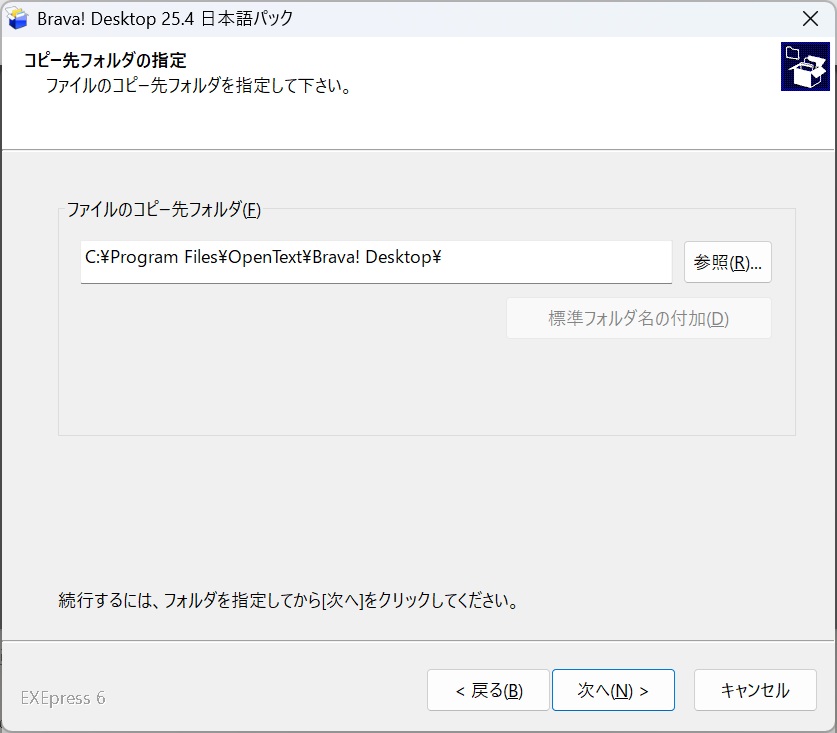Screen dimensions: 837x733
Task: Click the Brava! installer icon in title bar
Action: (x=17, y=18)
